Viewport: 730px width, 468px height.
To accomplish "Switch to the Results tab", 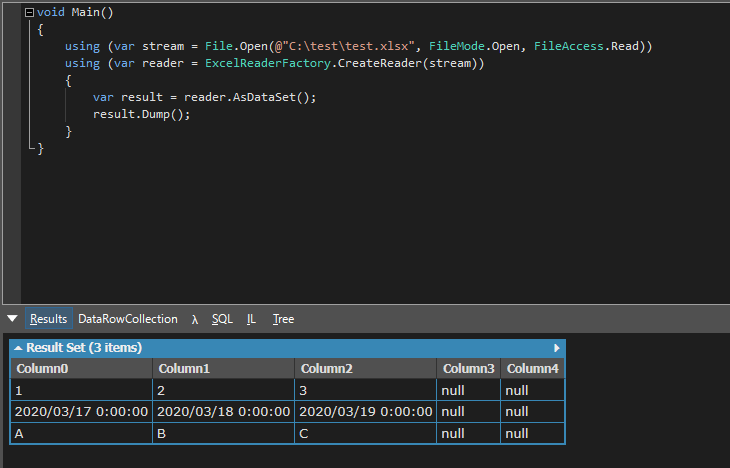I will coord(48,319).
